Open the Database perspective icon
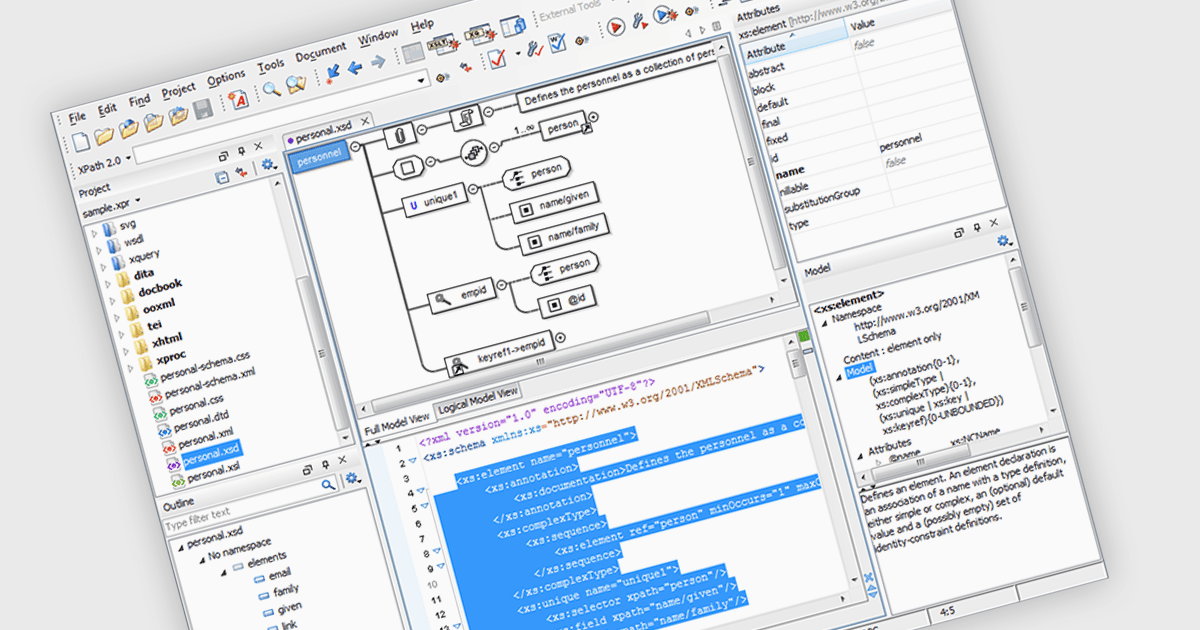The width and height of the screenshot is (1200, 630). coord(513,25)
